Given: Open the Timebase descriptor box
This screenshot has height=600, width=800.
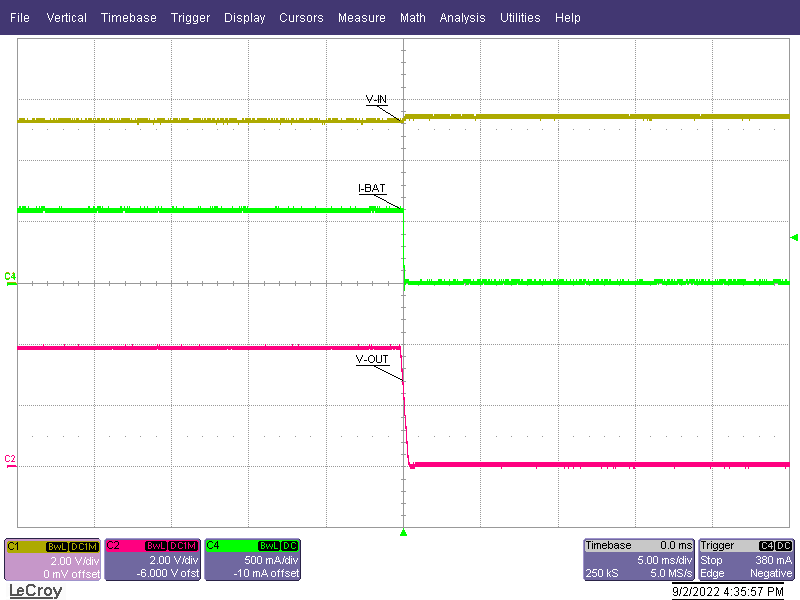Looking at the screenshot, I should pyautogui.click(x=638, y=560).
